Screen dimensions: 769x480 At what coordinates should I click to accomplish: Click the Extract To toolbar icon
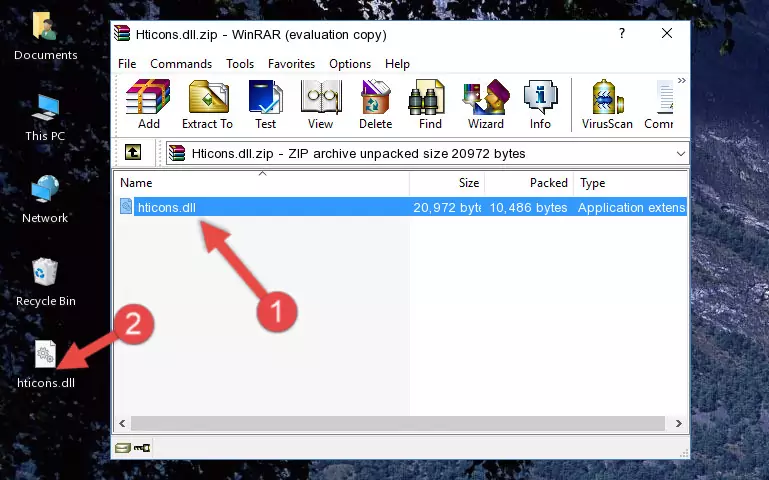207,104
